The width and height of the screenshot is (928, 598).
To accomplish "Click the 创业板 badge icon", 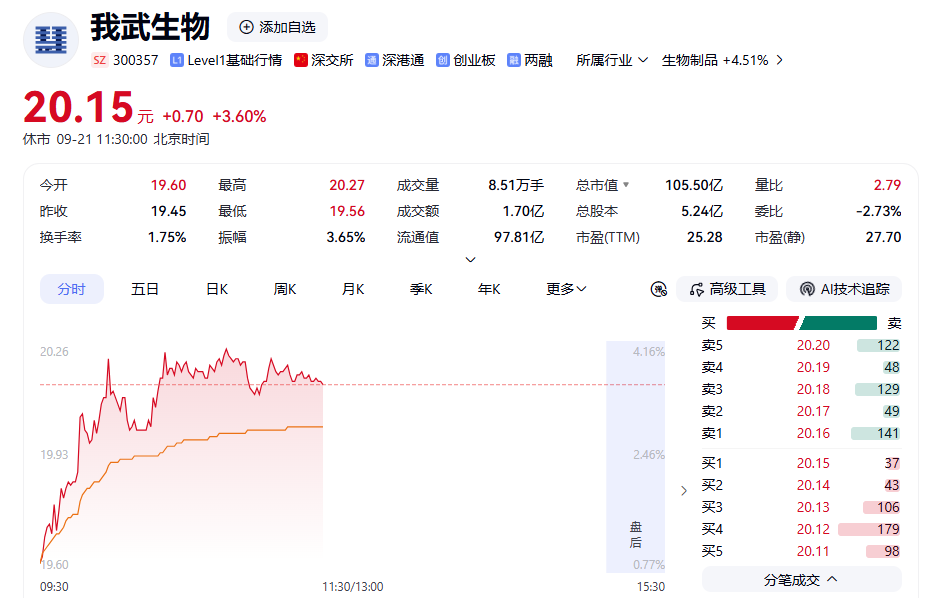I will pyautogui.click(x=443, y=60).
